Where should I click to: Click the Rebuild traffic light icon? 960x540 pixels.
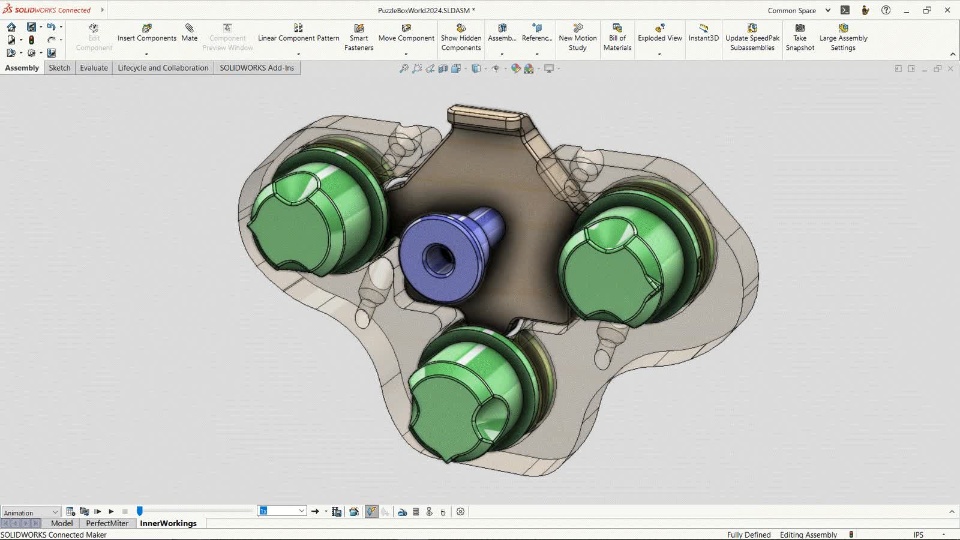click(31, 40)
